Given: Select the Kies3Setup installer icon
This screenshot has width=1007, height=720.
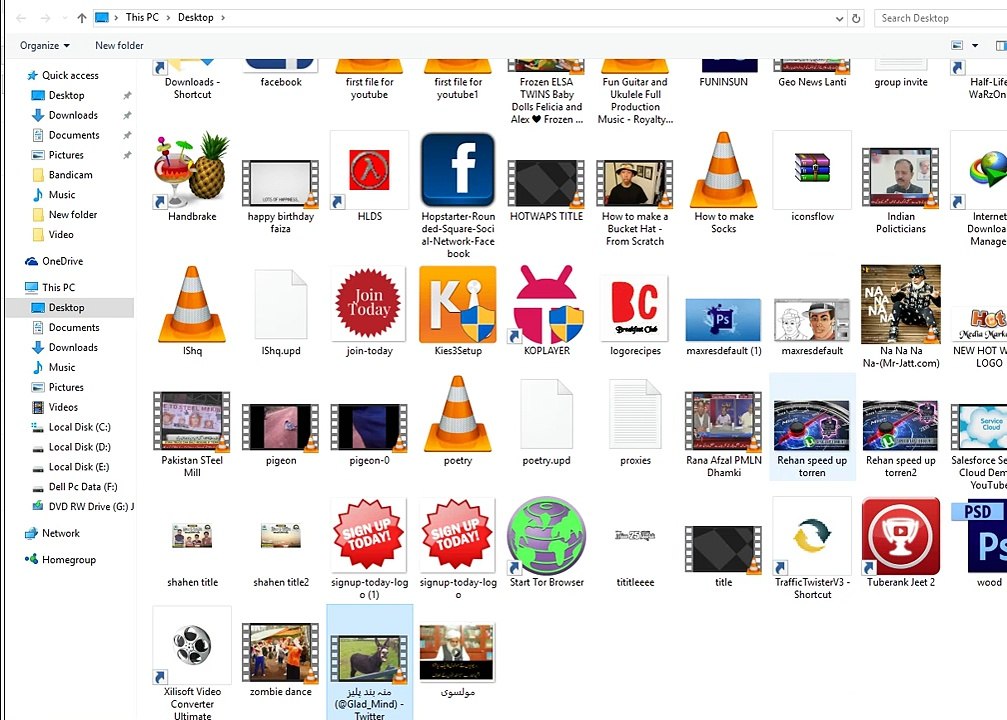Looking at the screenshot, I should tap(458, 305).
